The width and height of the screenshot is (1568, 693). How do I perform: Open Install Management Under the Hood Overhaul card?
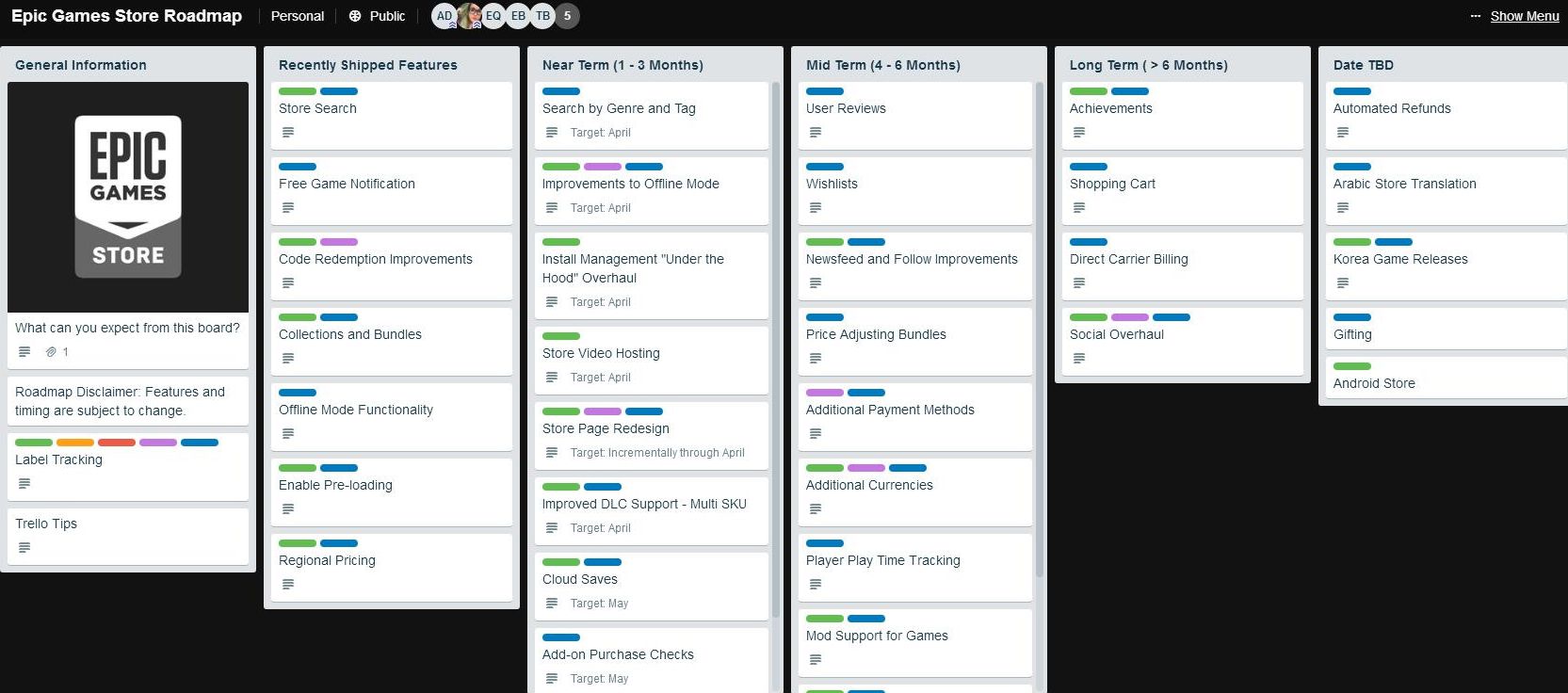click(652, 276)
